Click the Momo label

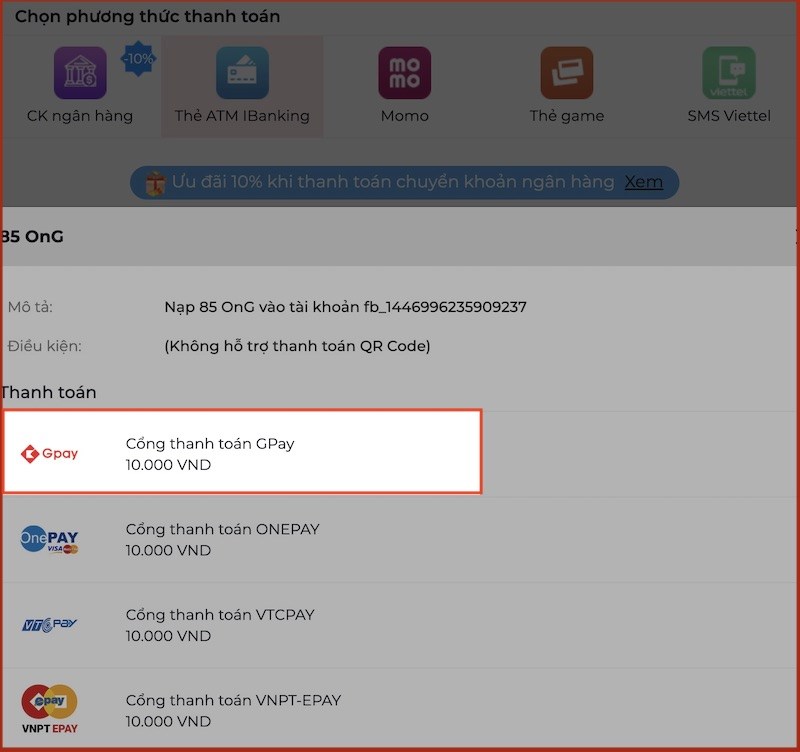pos(405,116)
